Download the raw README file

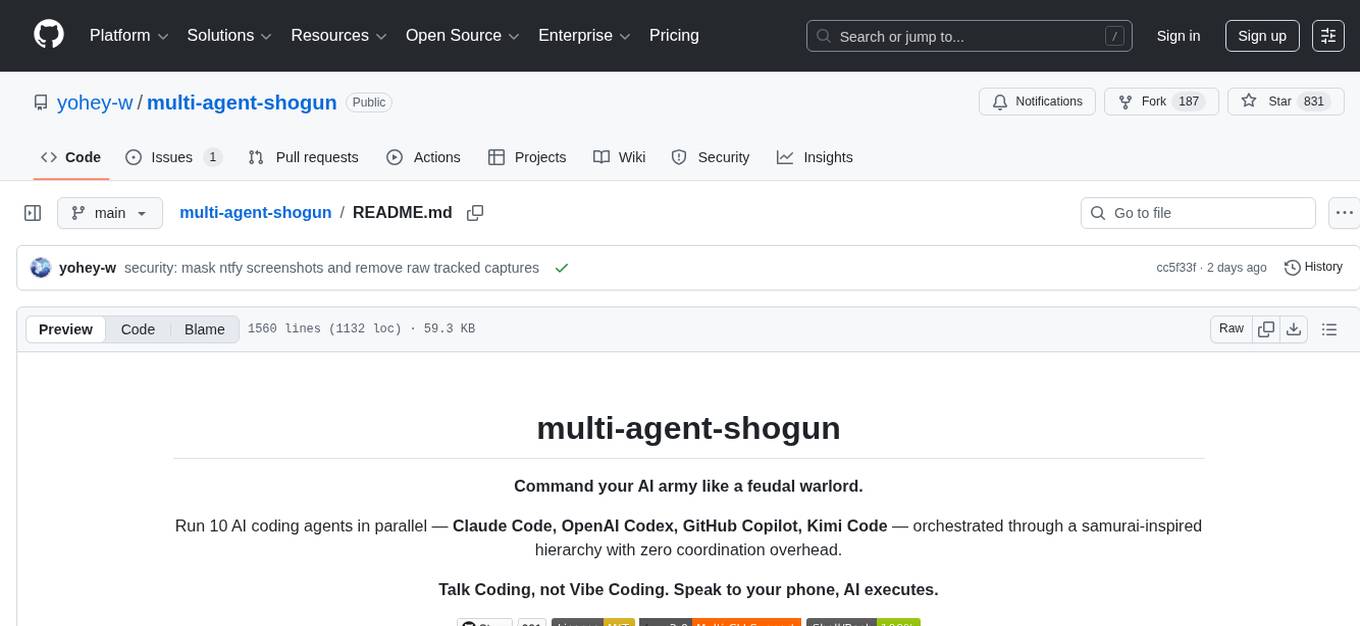coord(1294,328)
